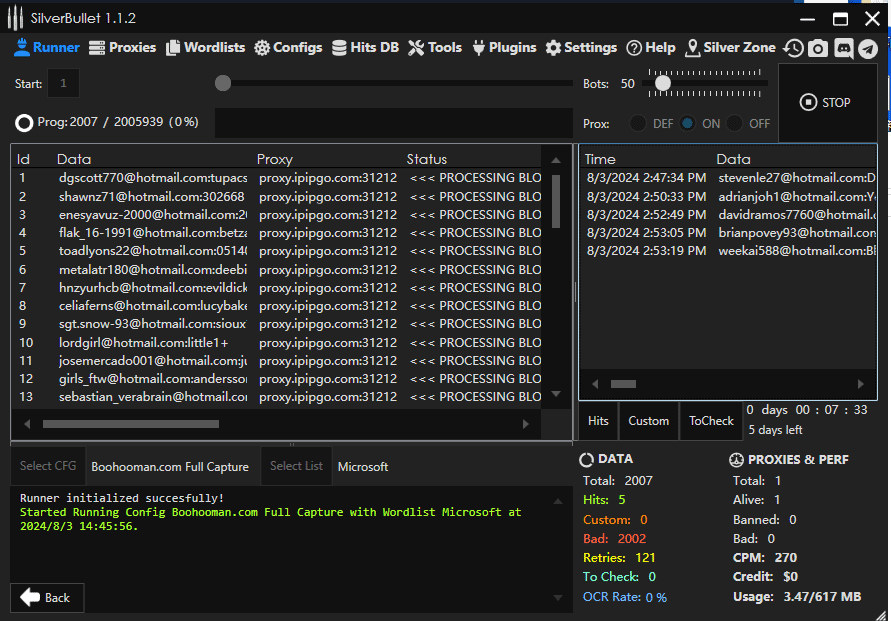Click the Back button
Viewport: 891px width, 621px height.
[x=47, y=597]
